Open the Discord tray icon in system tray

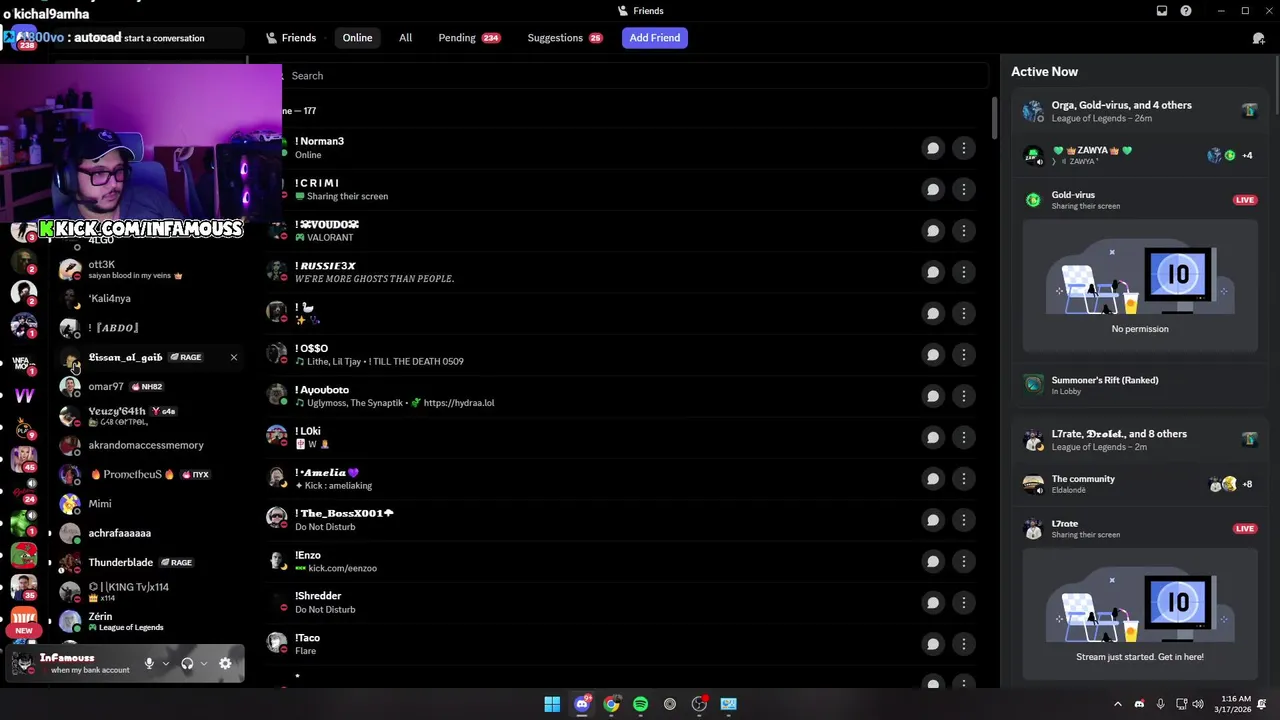tap(1139, 704)
